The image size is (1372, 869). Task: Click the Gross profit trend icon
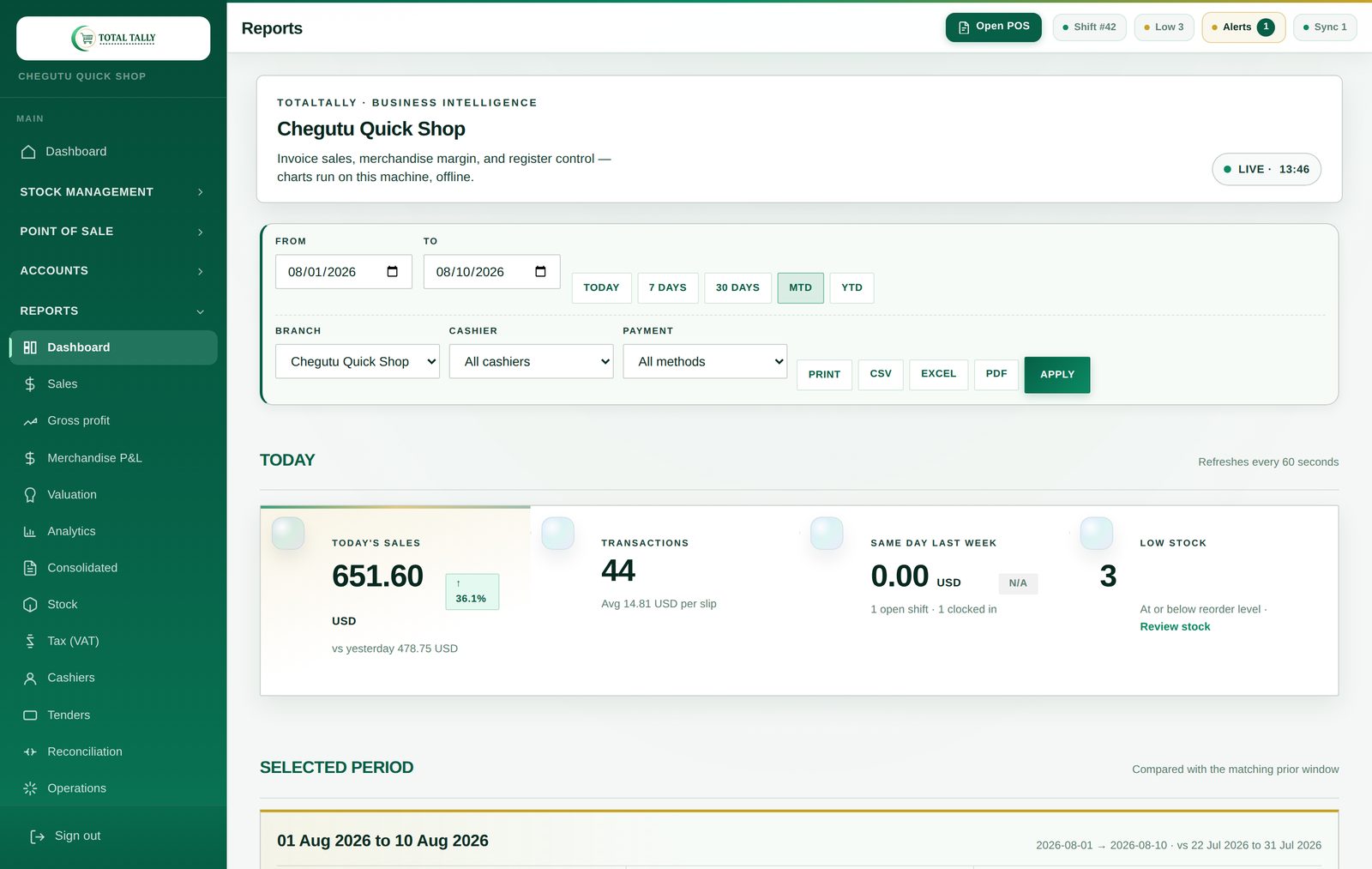(x=30, y=421)
